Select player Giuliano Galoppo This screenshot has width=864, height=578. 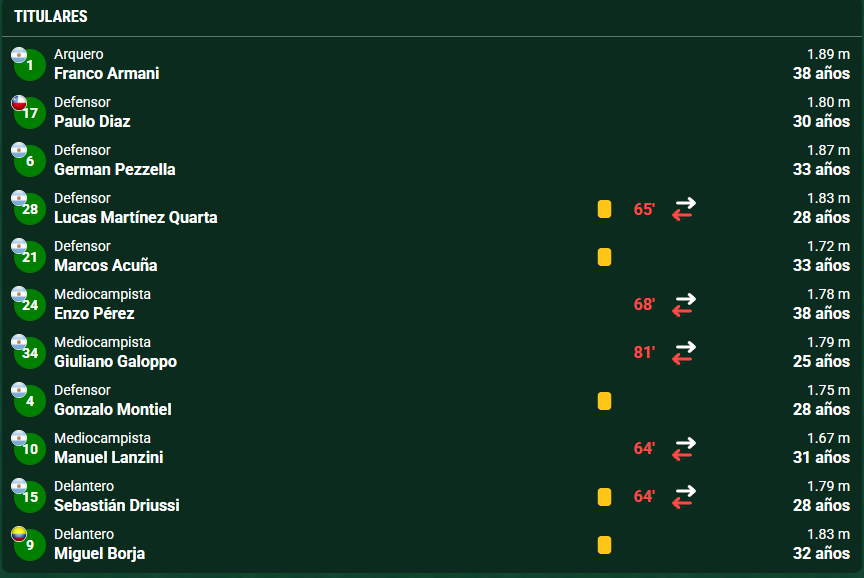click(x=116, y=361)
